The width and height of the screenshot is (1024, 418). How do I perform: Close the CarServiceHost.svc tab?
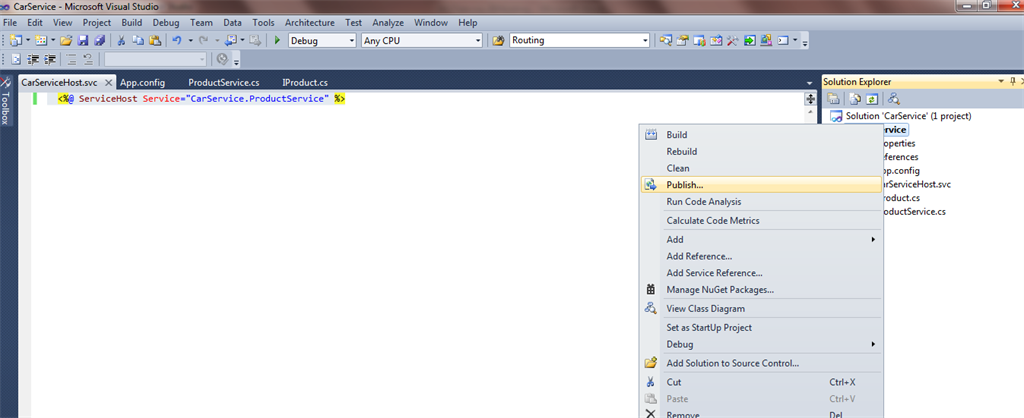[x=108, y=83]
